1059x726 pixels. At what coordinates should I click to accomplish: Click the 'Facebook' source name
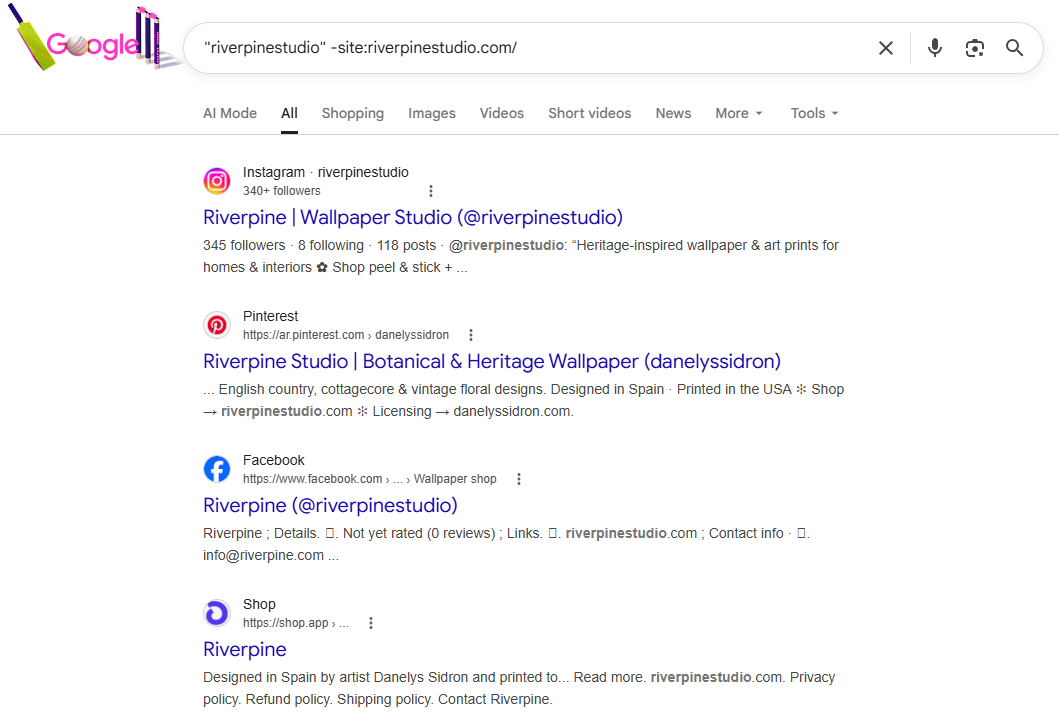coord(274,460)
